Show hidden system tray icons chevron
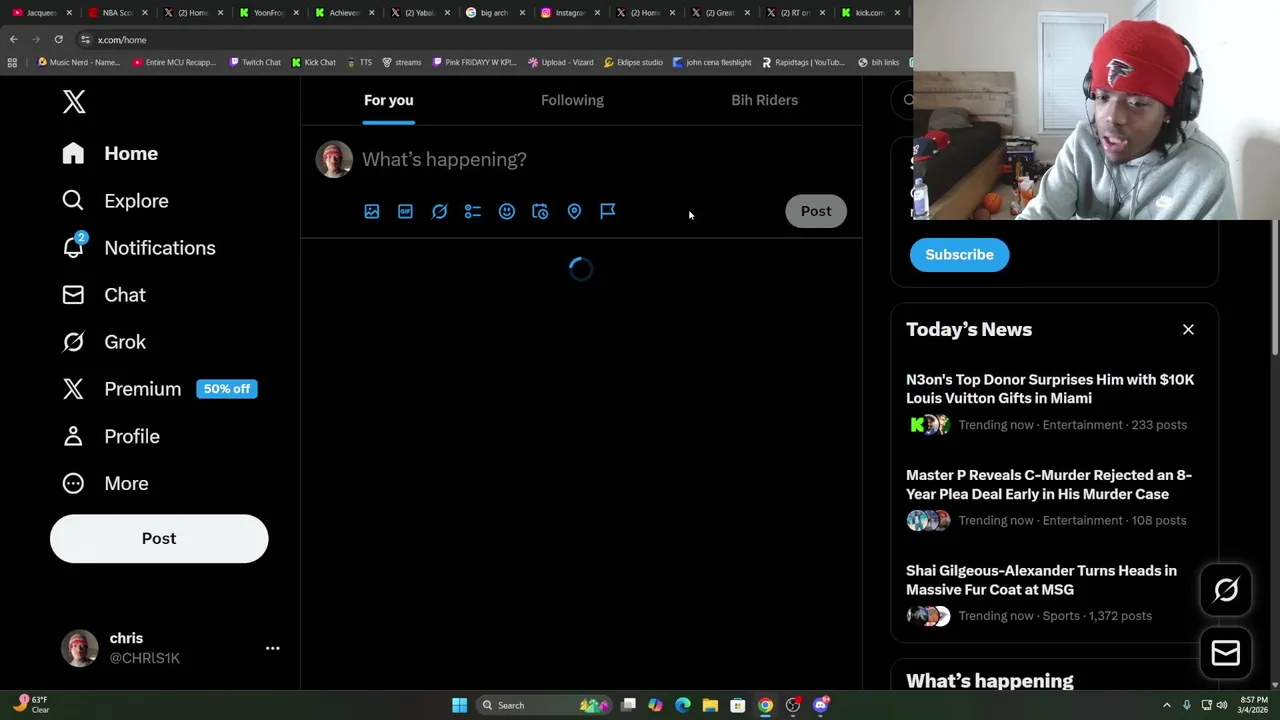 click(x=1166, y=705)
